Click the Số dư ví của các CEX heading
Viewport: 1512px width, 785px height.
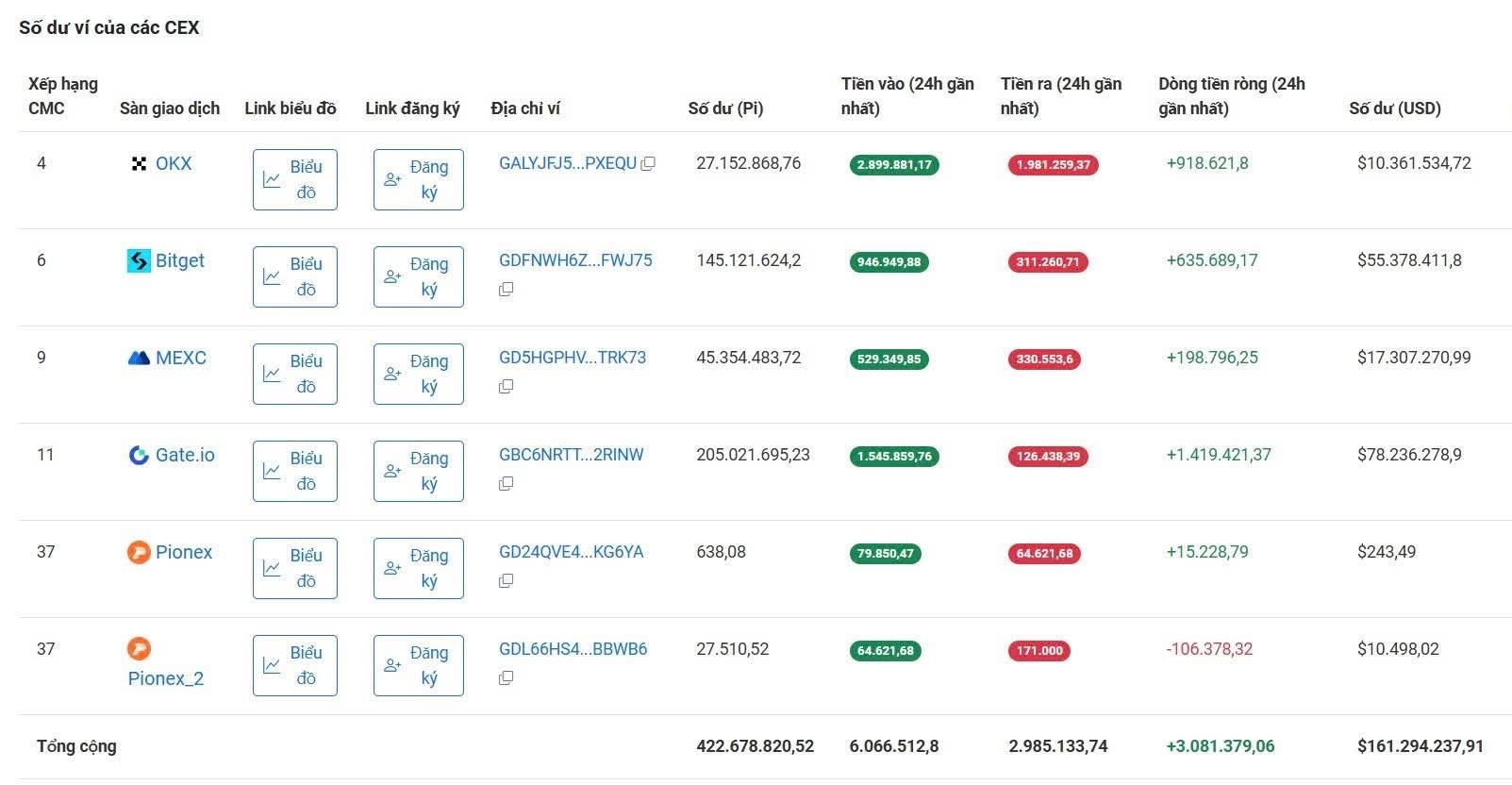[109, 27]
